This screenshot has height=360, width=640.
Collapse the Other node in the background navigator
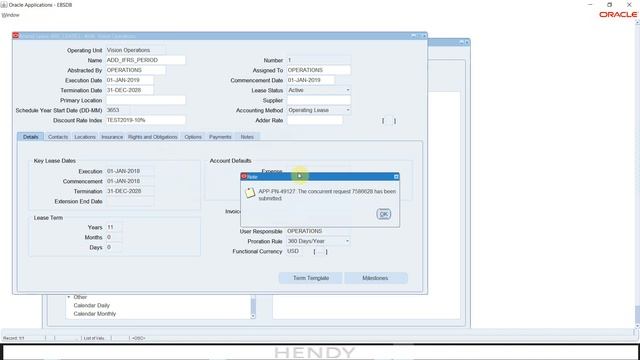tap(69, 297)
